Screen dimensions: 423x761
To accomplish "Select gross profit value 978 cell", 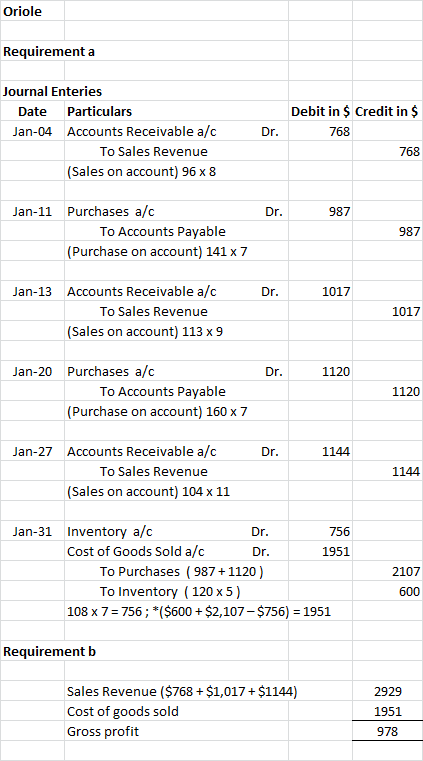I will [x=387, y=731].
